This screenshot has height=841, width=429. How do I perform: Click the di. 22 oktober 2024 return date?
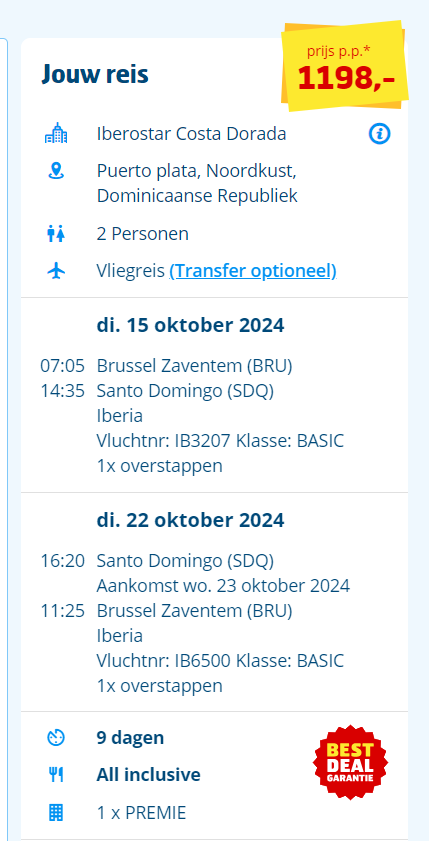click(190, 521)
